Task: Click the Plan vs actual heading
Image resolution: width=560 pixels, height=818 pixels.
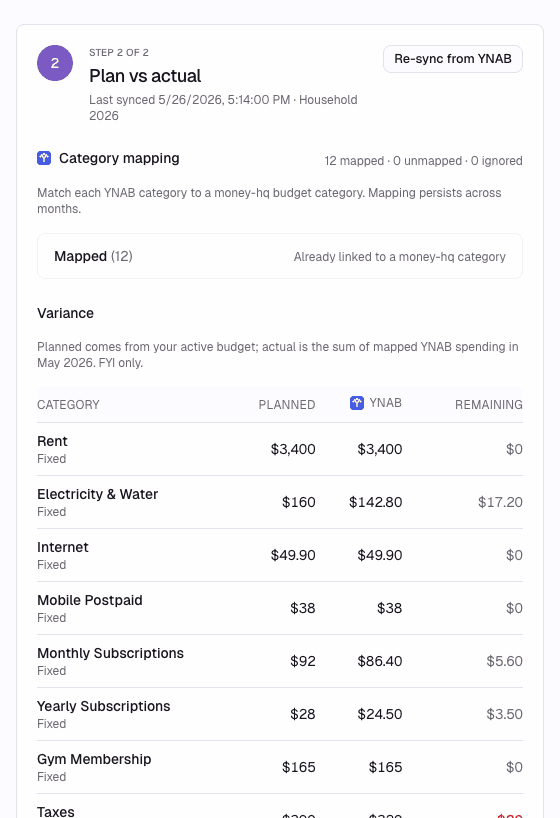Action: coord(145,76)
